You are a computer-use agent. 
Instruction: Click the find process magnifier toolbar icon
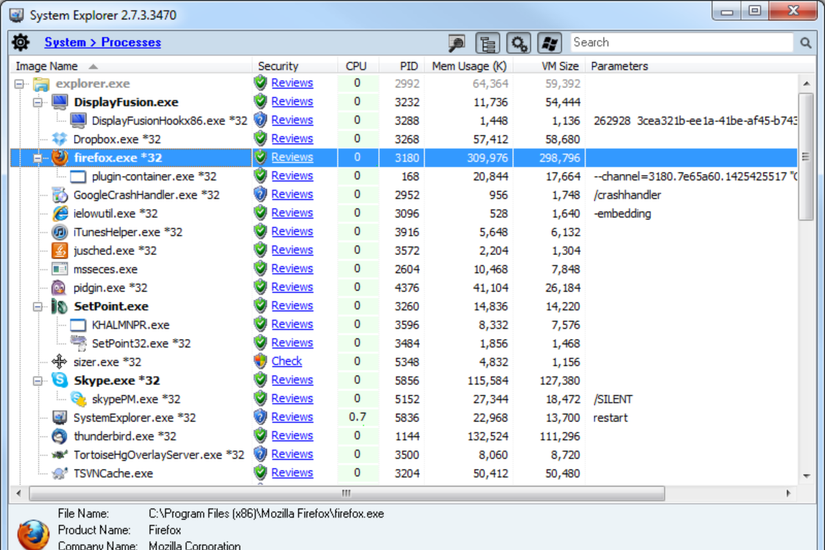pos(457,43)
